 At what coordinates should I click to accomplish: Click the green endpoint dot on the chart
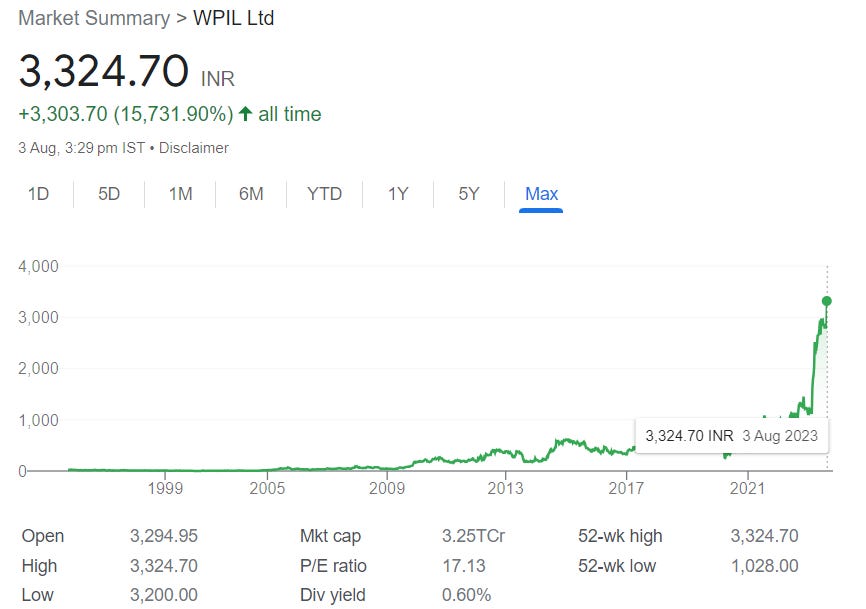point(827,300)
